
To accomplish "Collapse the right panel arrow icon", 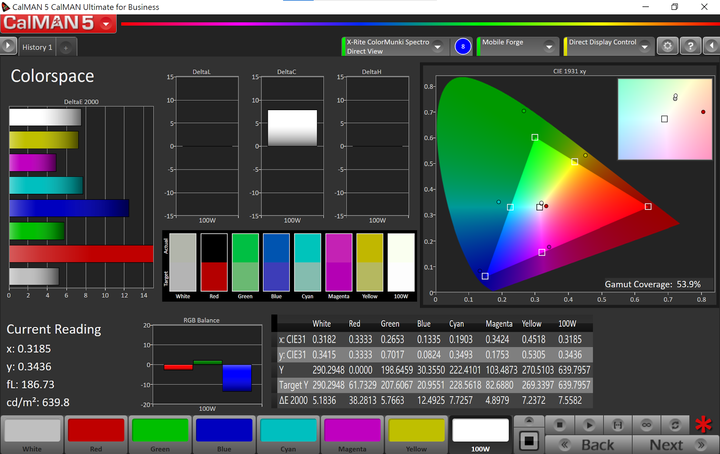I will click(x=712, y=46).
